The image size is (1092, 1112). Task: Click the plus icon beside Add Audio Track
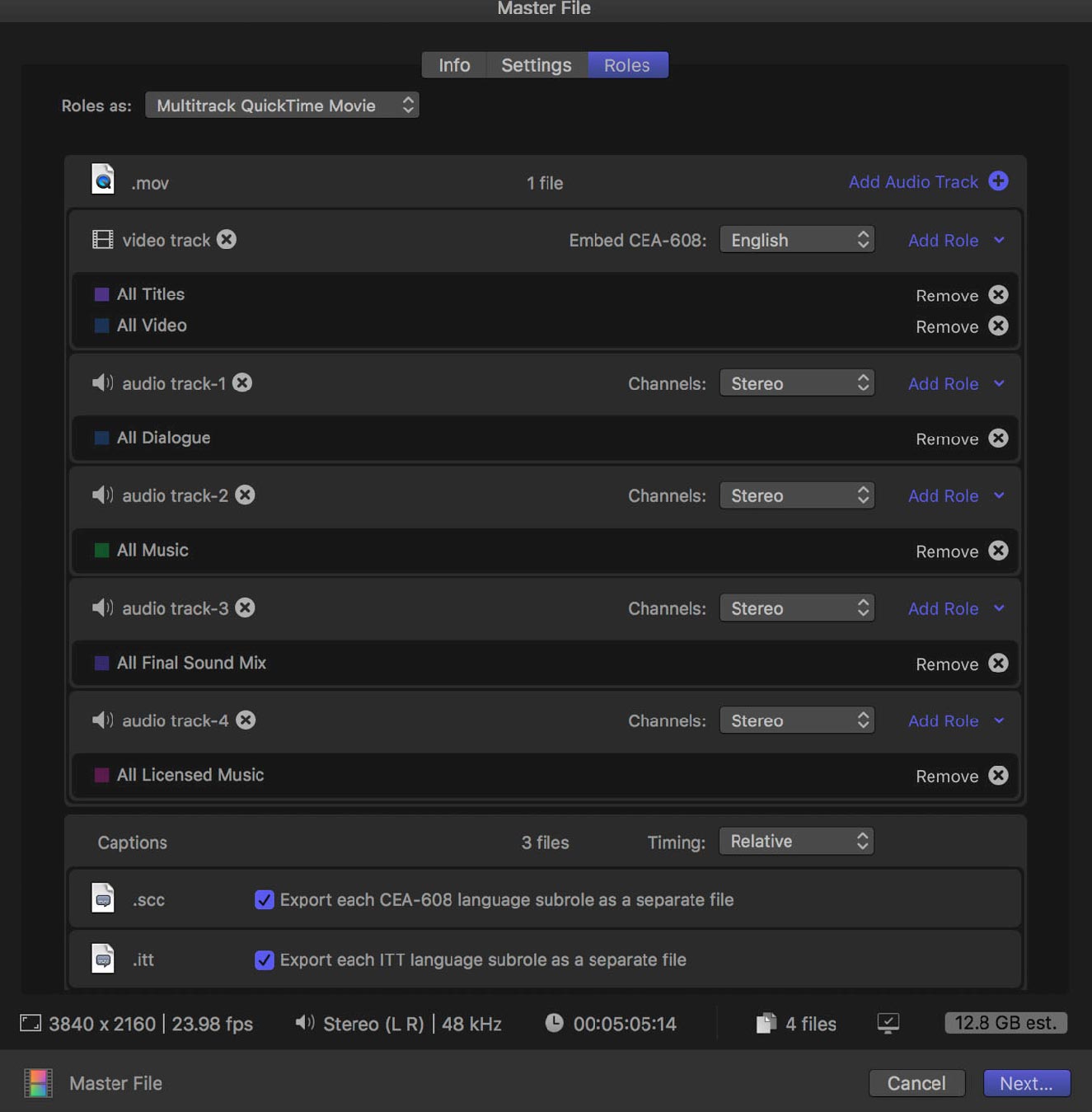pos(998,181)
